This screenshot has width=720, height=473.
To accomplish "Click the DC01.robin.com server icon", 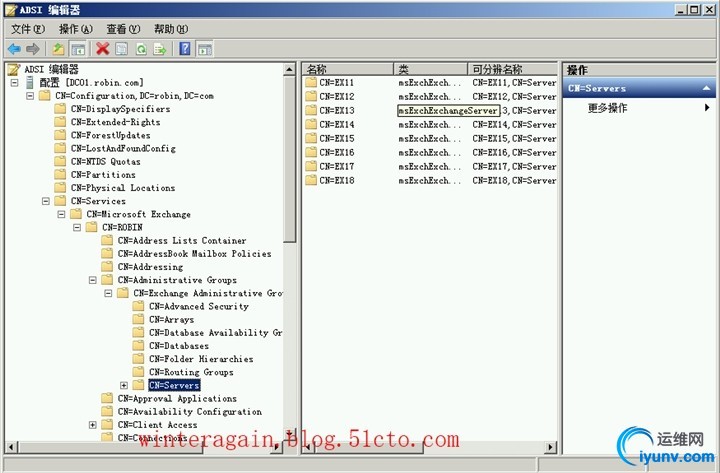I will (30, 83).
